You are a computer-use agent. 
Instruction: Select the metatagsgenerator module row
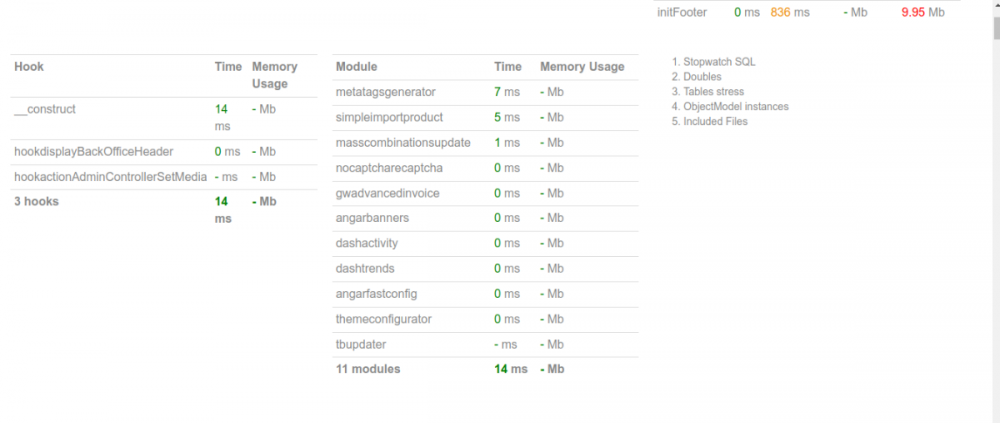(x=386, y=92)
